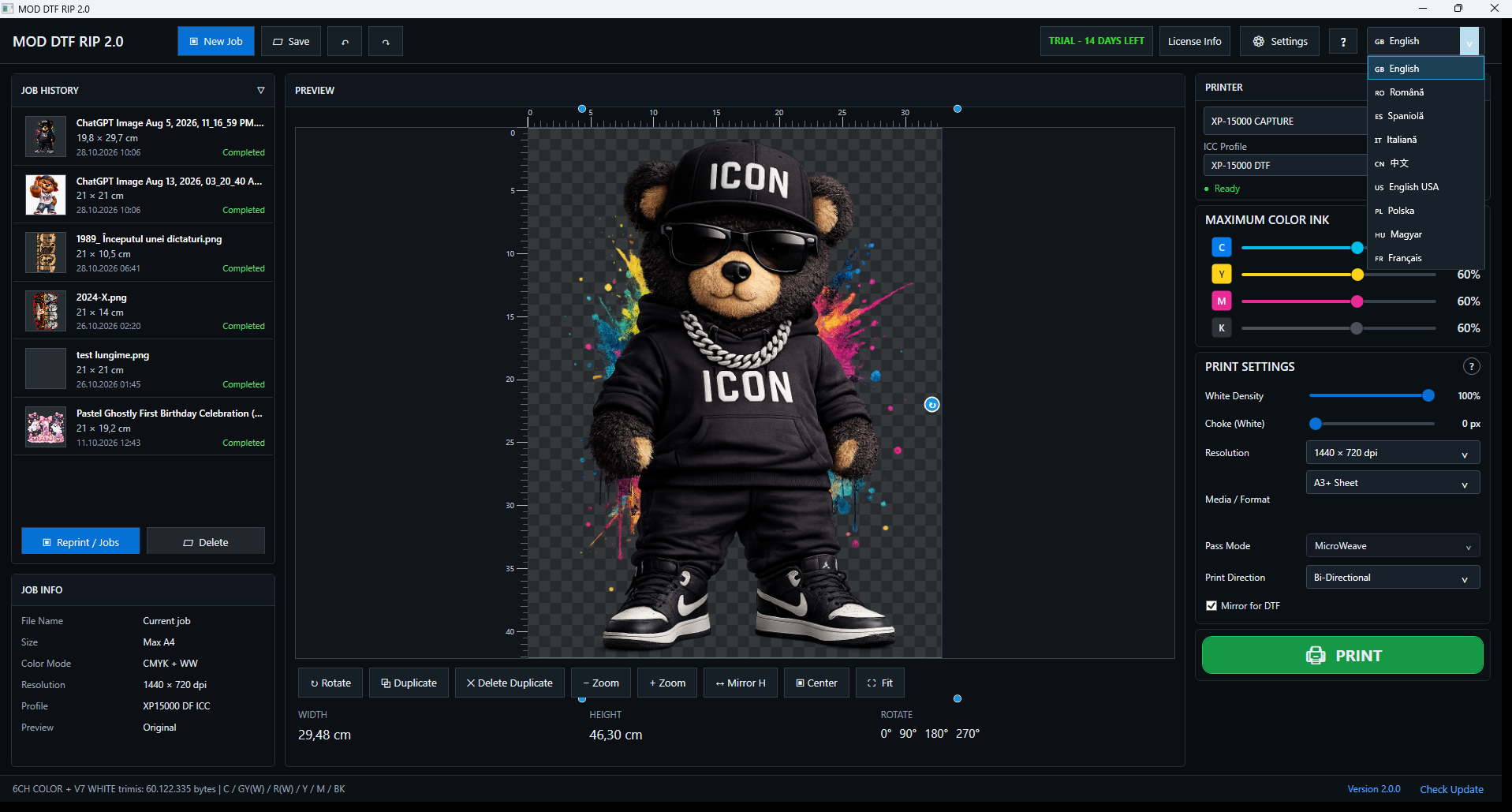Click the green PRINT button
The height and width of the screenshot is (812, 1512).
1342,655
